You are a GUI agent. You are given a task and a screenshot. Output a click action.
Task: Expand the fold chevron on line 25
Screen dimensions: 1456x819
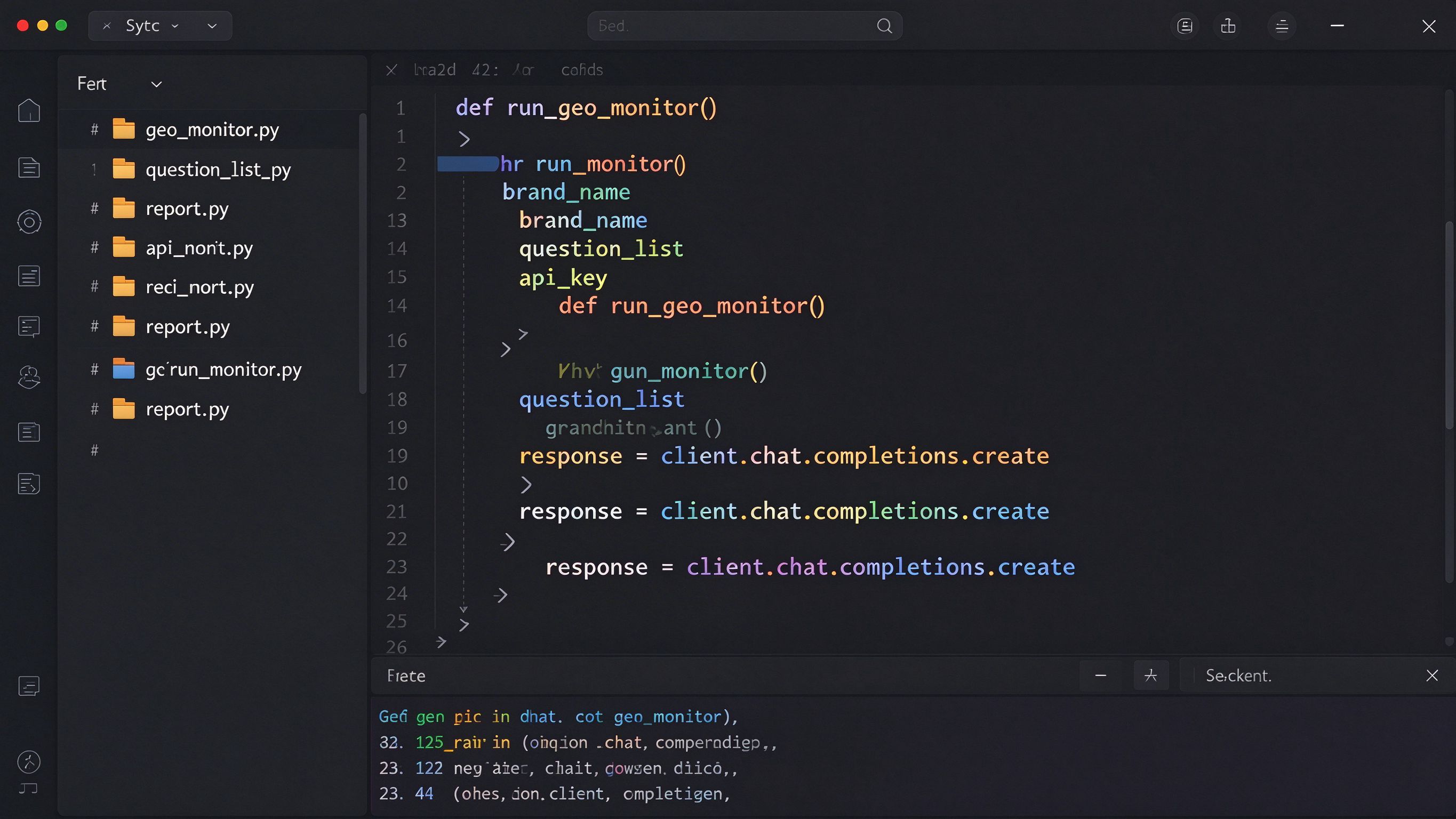click(464, 624)
